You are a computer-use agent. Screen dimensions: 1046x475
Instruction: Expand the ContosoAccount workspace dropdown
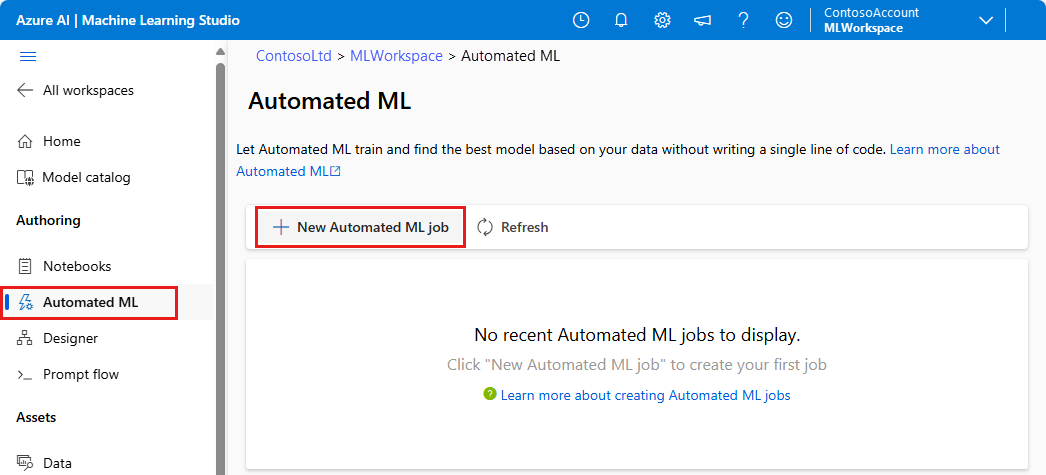pos(985,21)
